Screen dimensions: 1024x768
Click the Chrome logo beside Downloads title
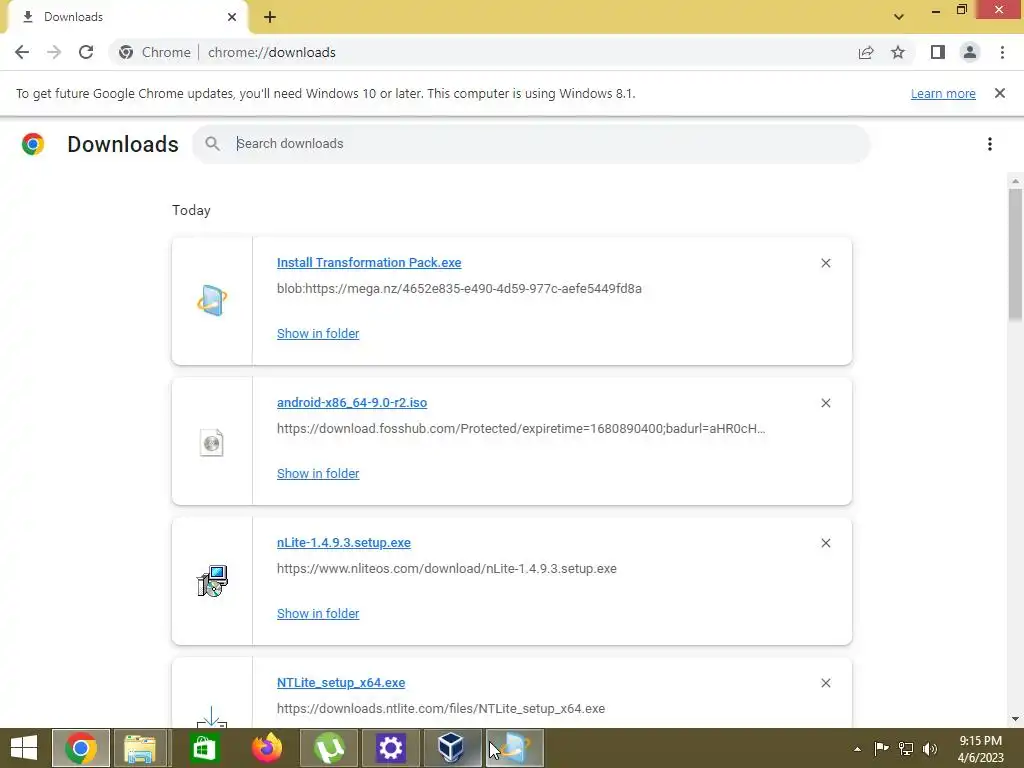pyautogui.click(x=33, y=144)
